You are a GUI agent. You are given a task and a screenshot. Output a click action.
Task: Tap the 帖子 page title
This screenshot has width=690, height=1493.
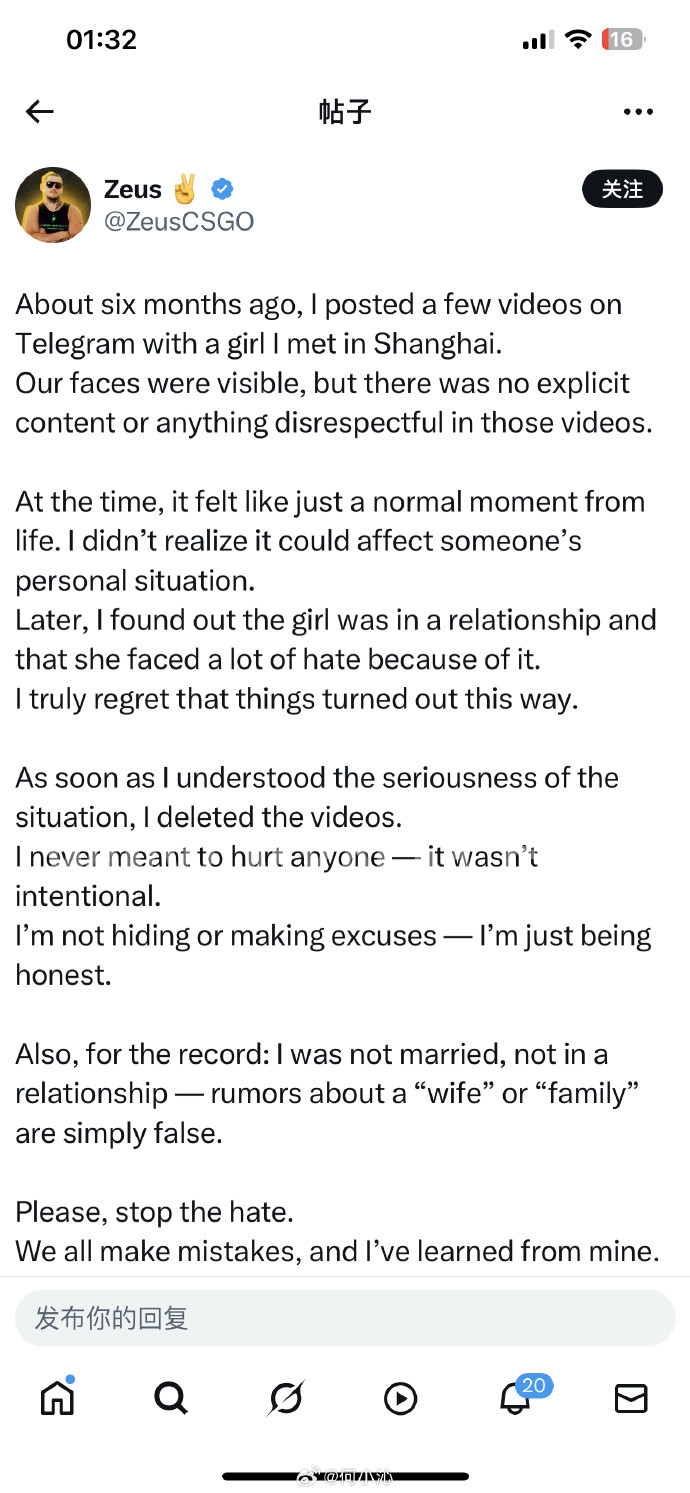[345, 111]
